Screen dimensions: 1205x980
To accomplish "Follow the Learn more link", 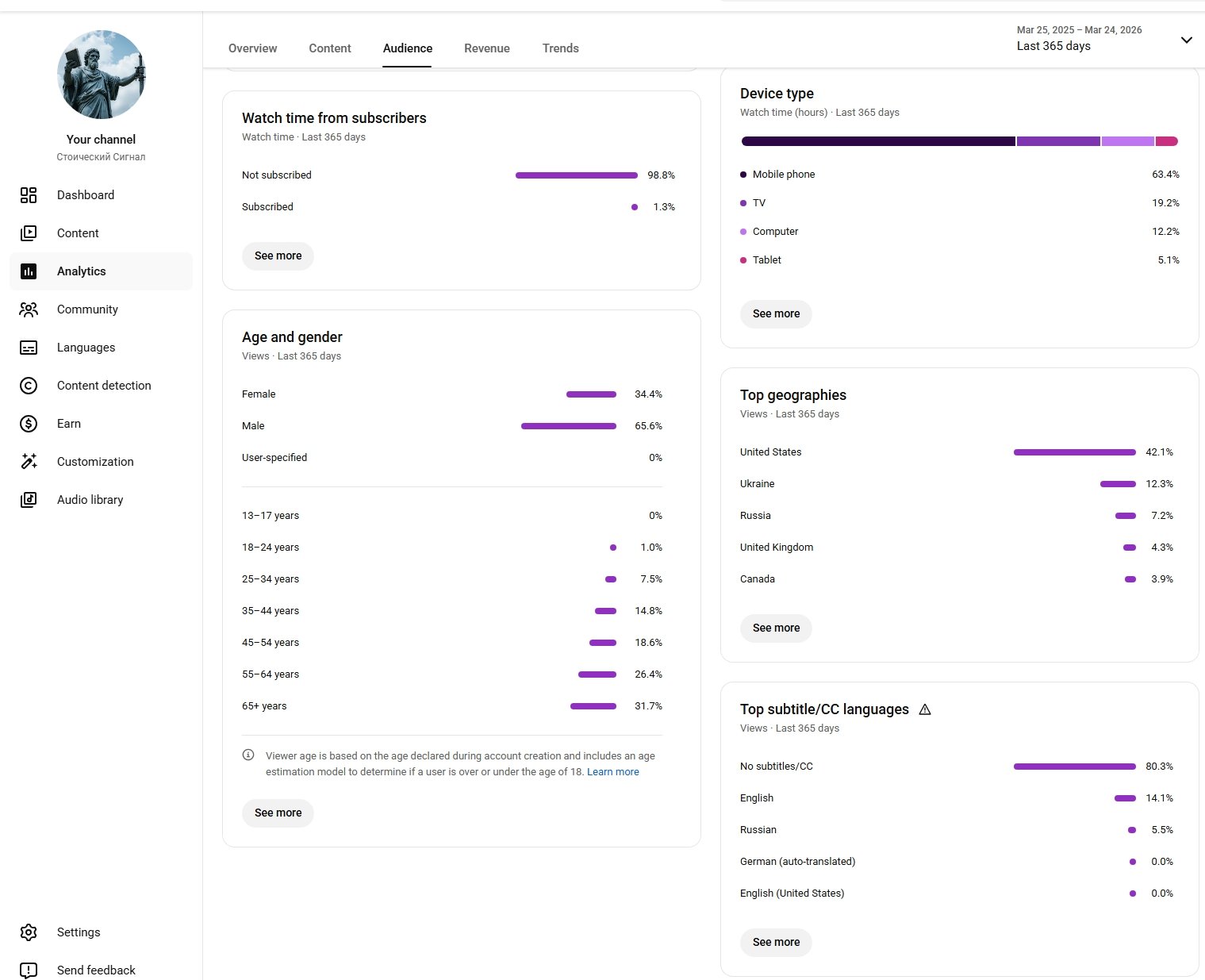I will (x=612, y=772).
